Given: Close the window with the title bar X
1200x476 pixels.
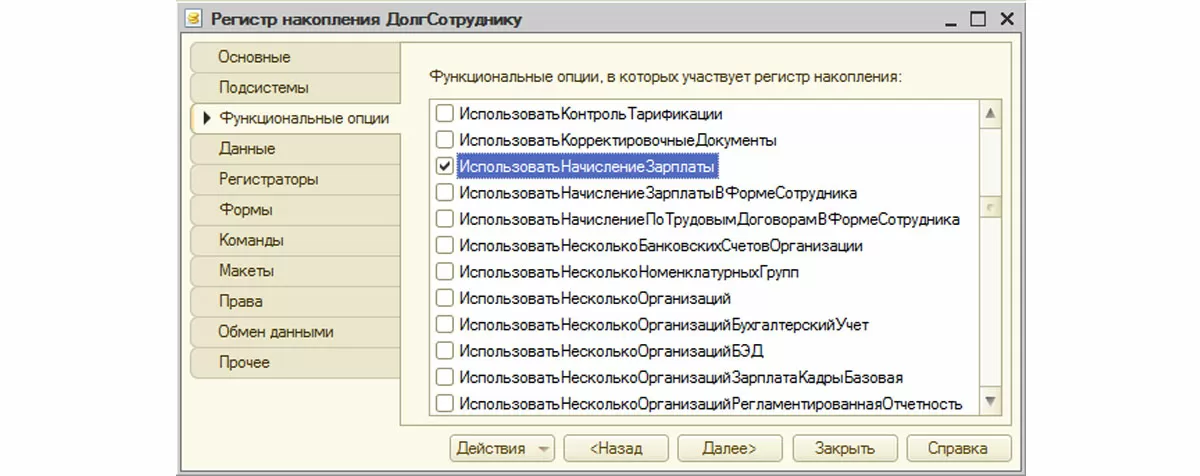Looking at the screenshot, I should tap(1006, 19).
